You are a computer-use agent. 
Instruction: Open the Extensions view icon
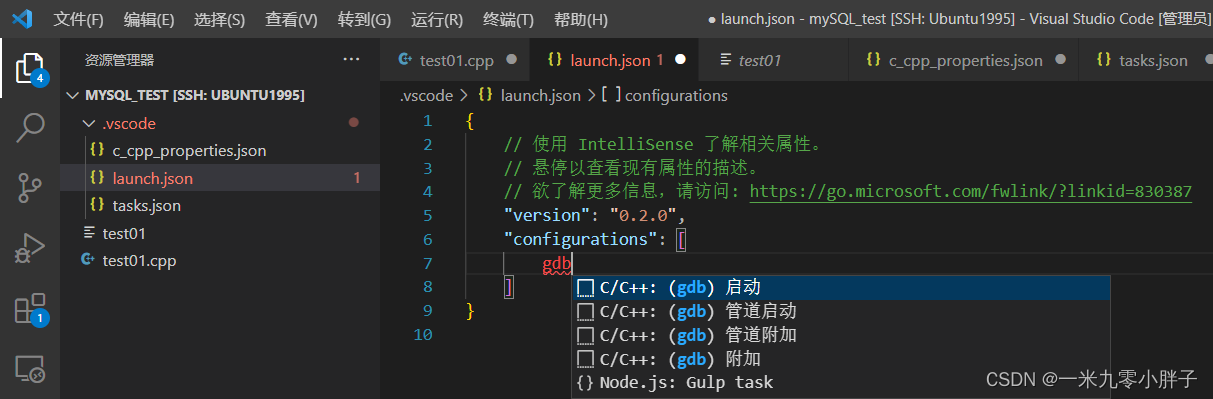pos(30,309)
